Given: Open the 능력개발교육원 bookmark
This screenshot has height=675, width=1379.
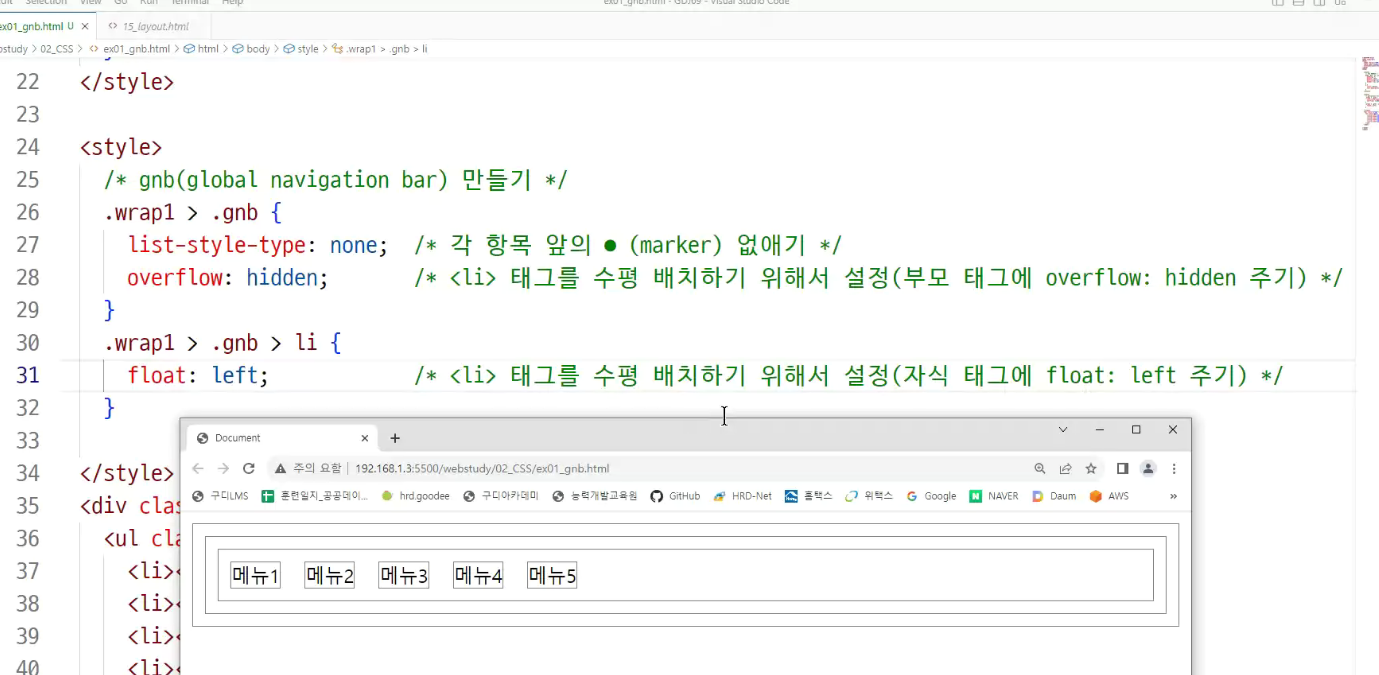Looking at the screenshot, I should (595, 496).
